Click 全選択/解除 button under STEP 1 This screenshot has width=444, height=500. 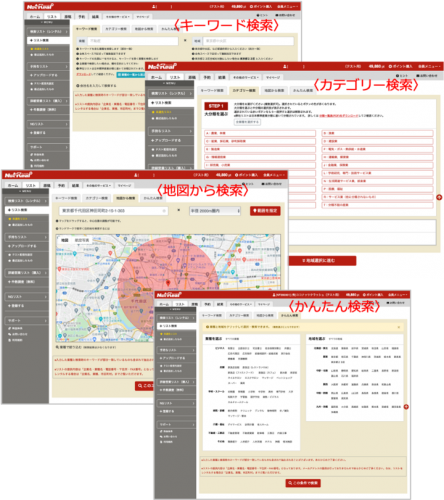coord(247,122)
